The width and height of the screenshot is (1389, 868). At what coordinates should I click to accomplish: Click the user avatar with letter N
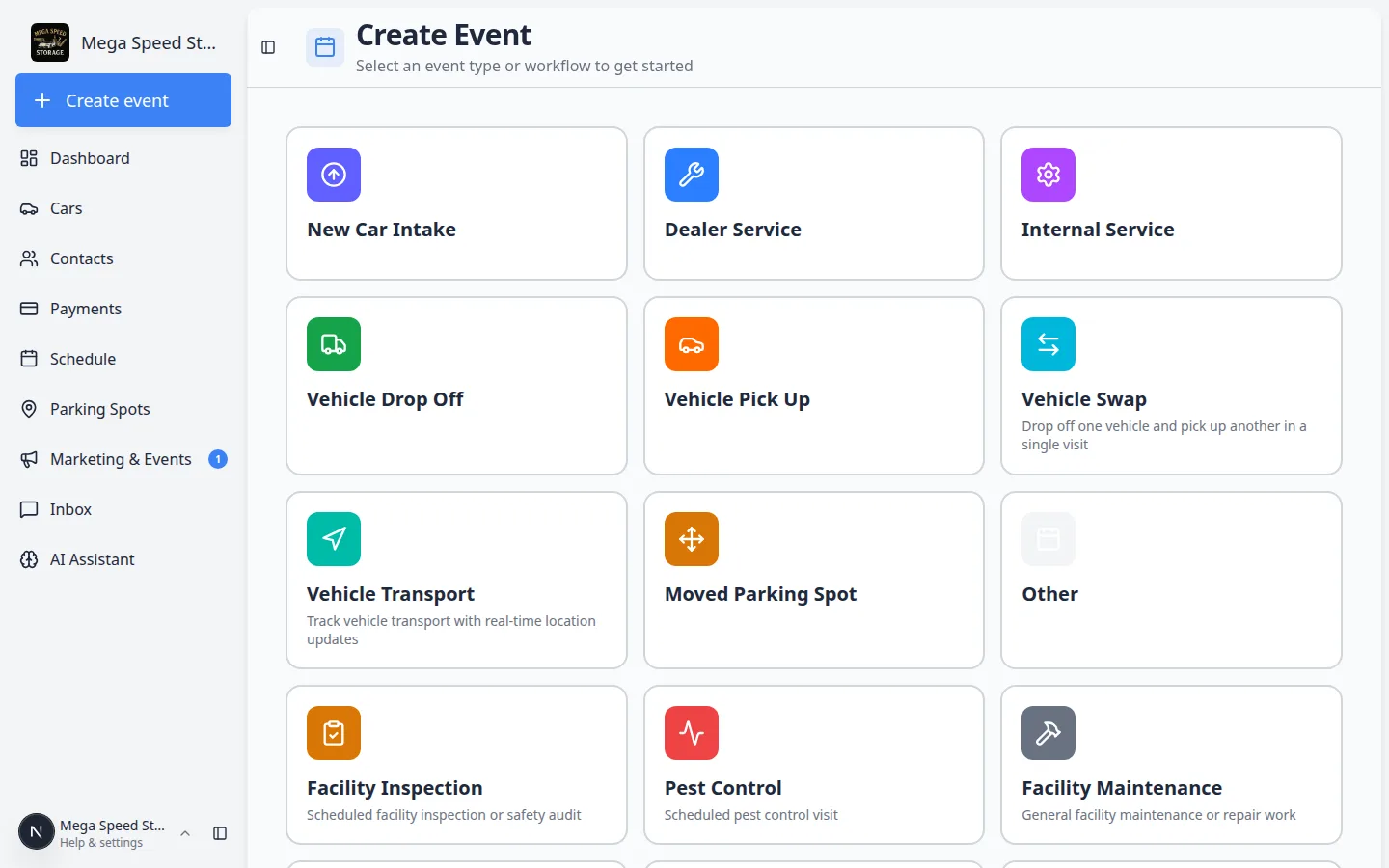(x=37, y=831)
